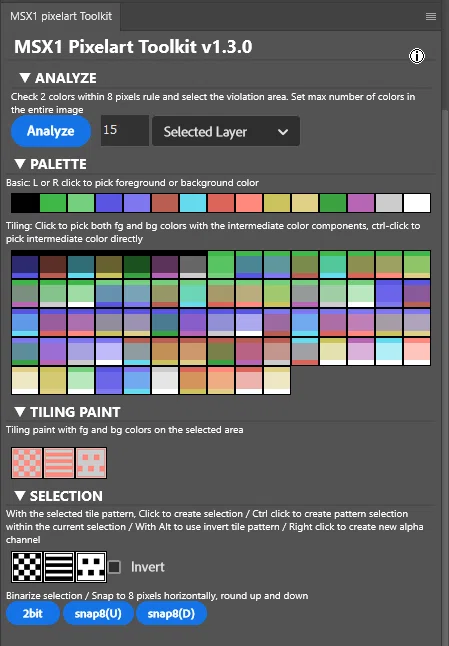Pick the salmon pink basic palette color
This screenshot has height=646, width=449.
tap(249, 203)
